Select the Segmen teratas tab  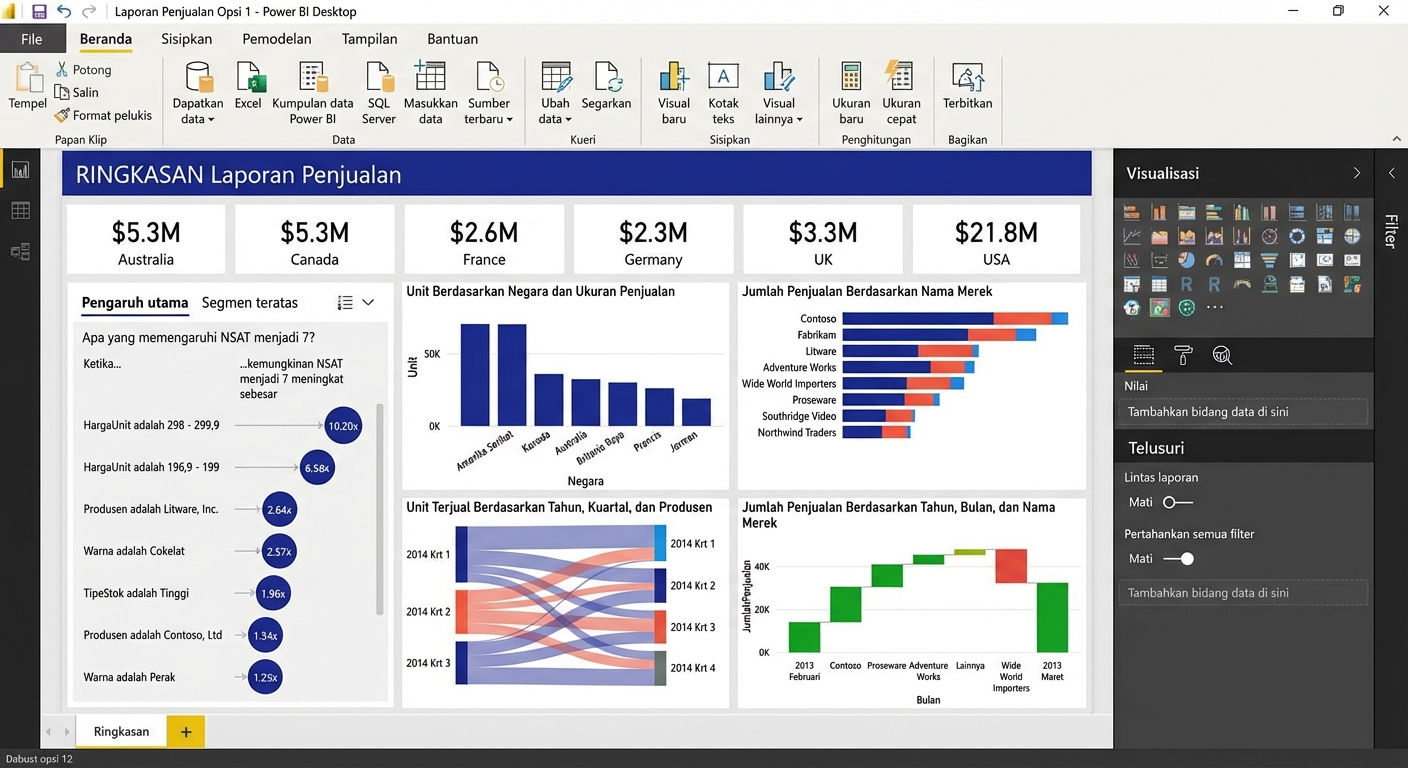[x=250, y=302]
